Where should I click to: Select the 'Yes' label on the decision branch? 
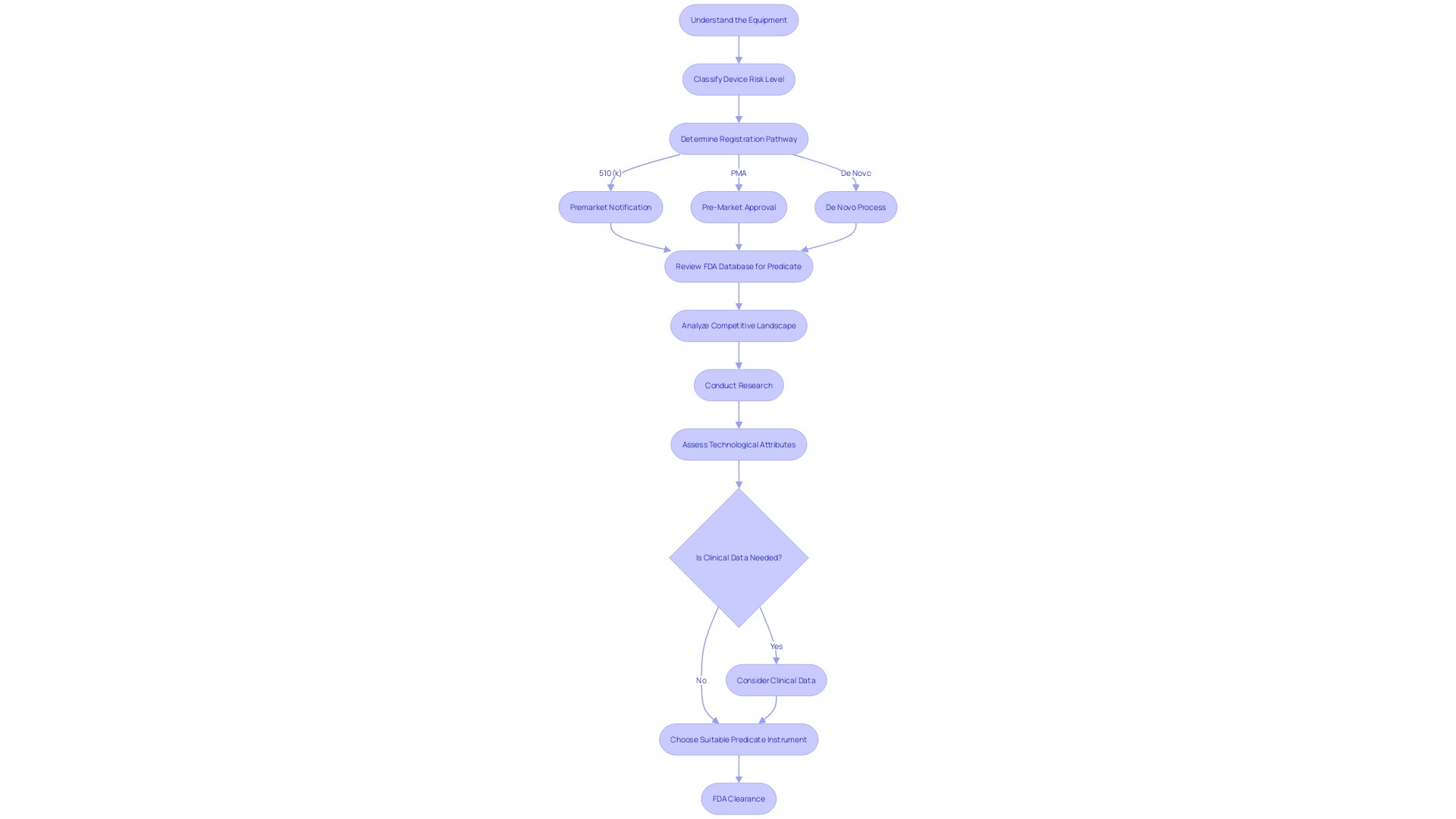pos(776,645)
